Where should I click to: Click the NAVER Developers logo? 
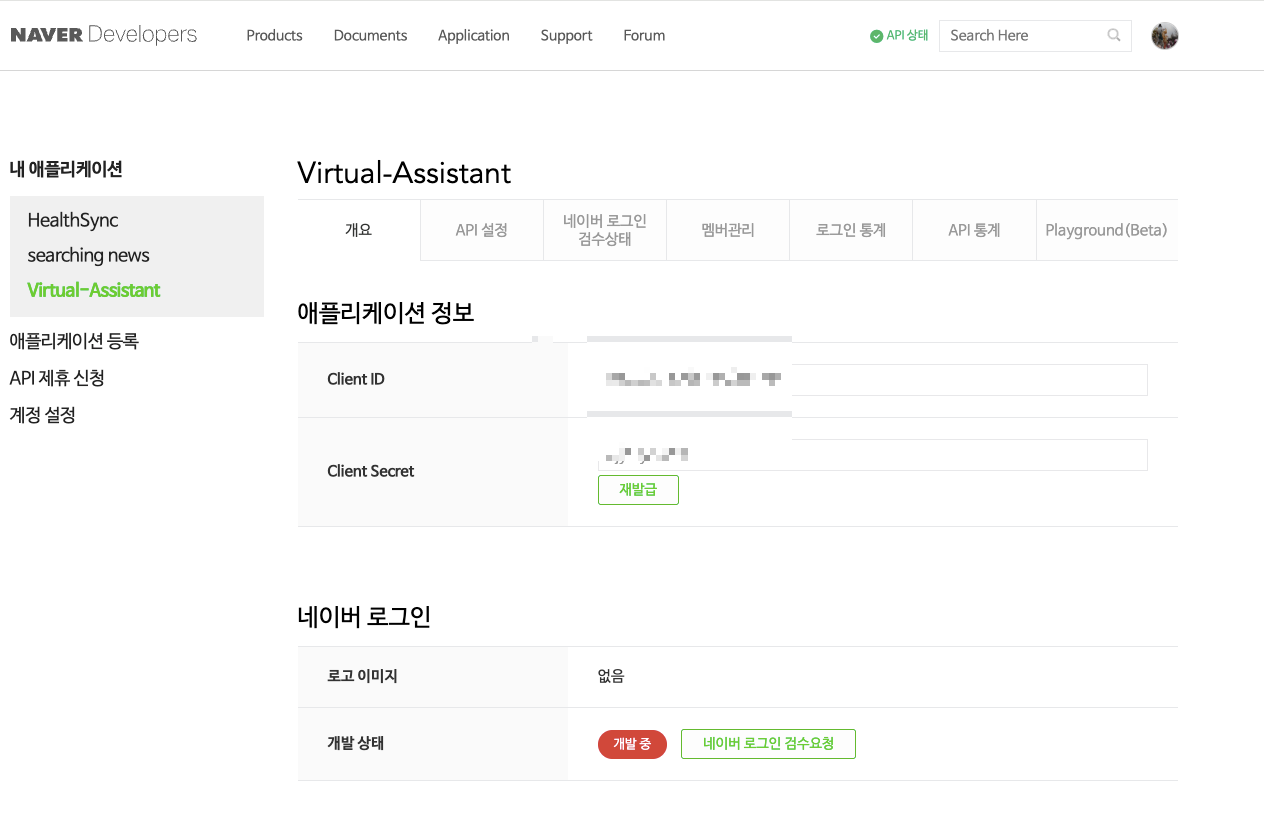(104, 35)
